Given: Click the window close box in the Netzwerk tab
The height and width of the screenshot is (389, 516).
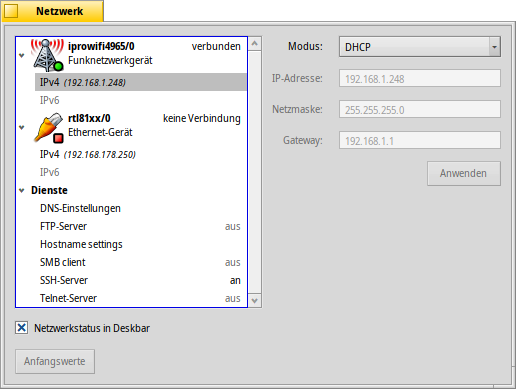Looking at the screenshot, I should [x=11, y=11].
